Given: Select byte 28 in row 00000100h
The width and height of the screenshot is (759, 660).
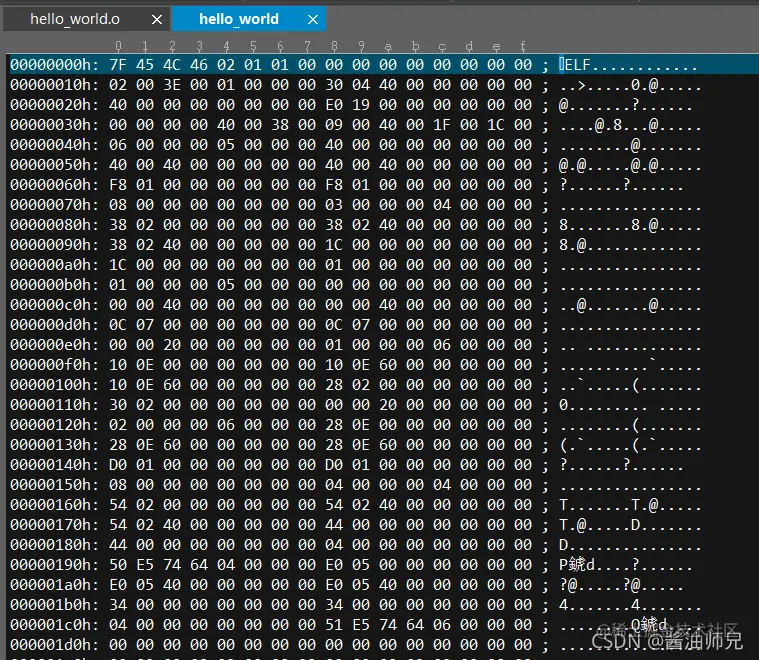Looking at the screenshot, I should [x=334, y=385].
